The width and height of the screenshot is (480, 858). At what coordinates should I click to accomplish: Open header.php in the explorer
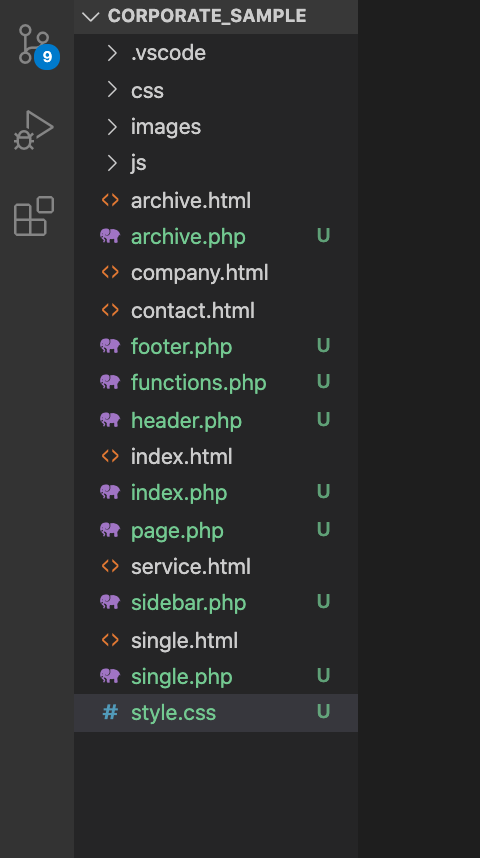coord(216,420)
